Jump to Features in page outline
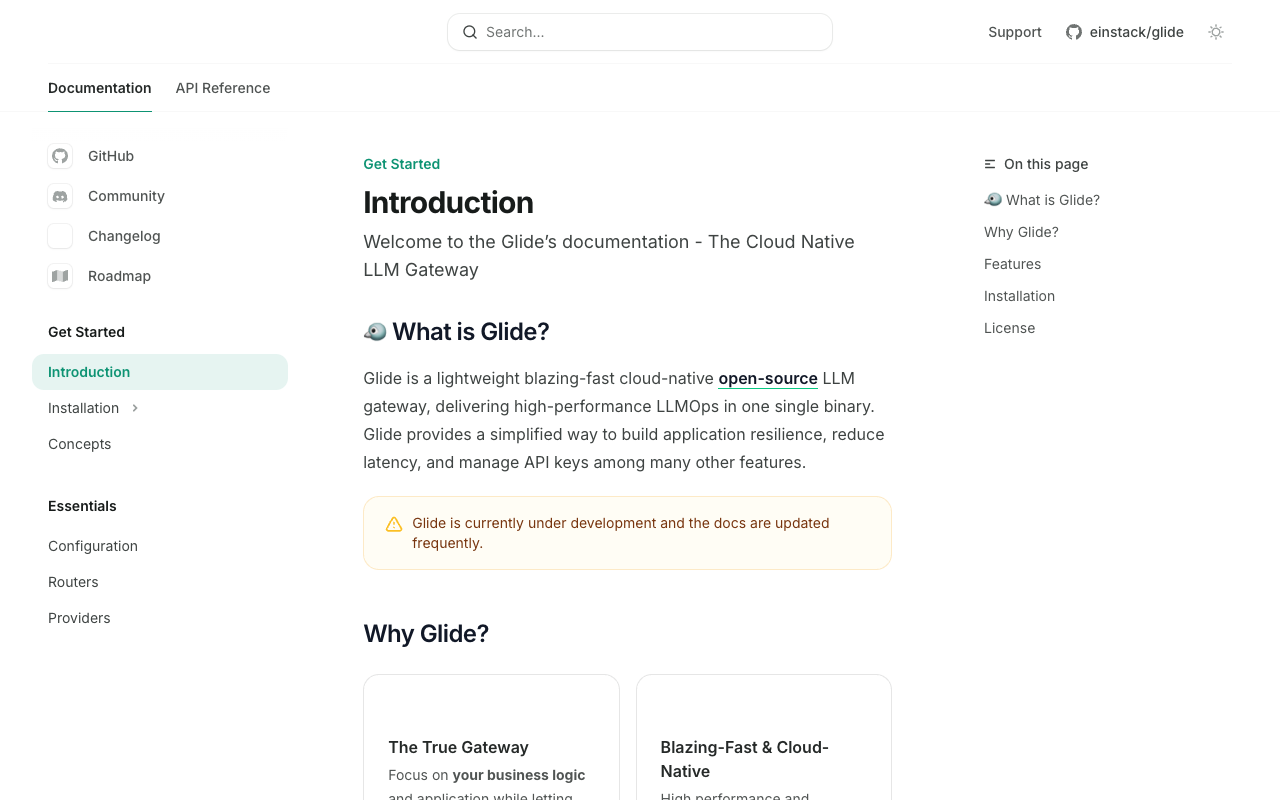1280x800 pixels. click(1012, 264)
